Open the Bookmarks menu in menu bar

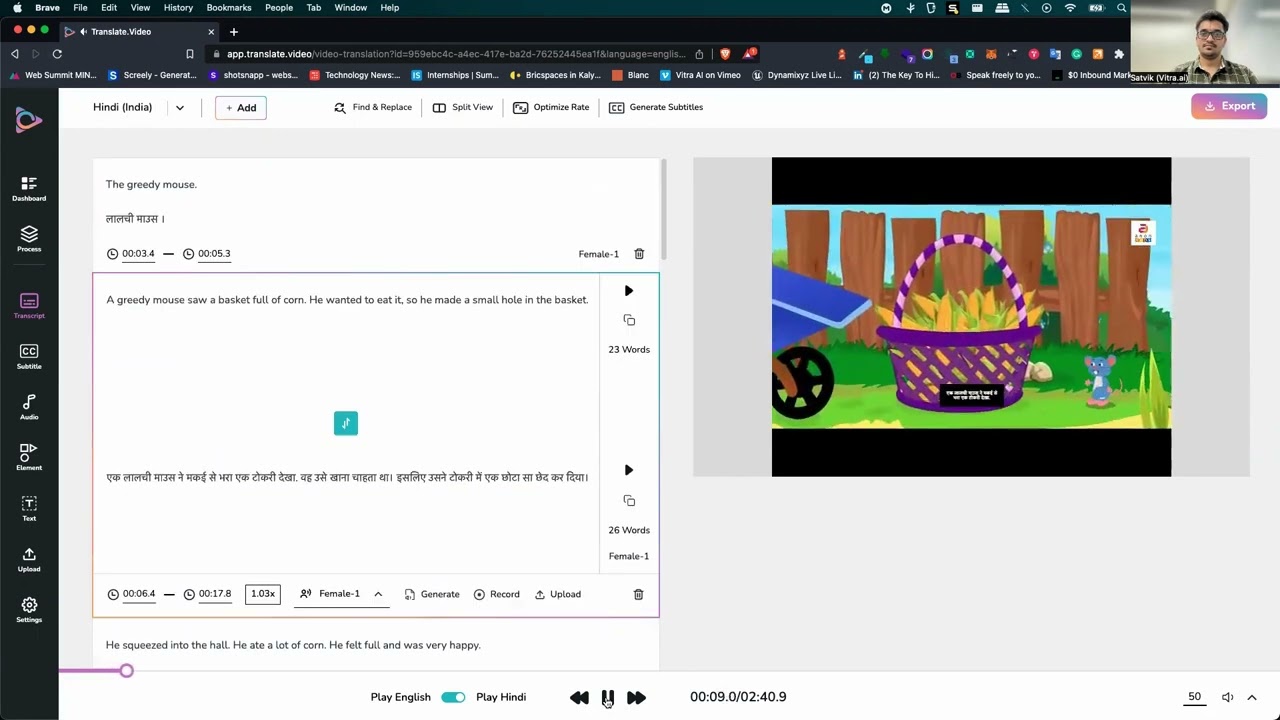pyautogui.click(x=228, y=7)
